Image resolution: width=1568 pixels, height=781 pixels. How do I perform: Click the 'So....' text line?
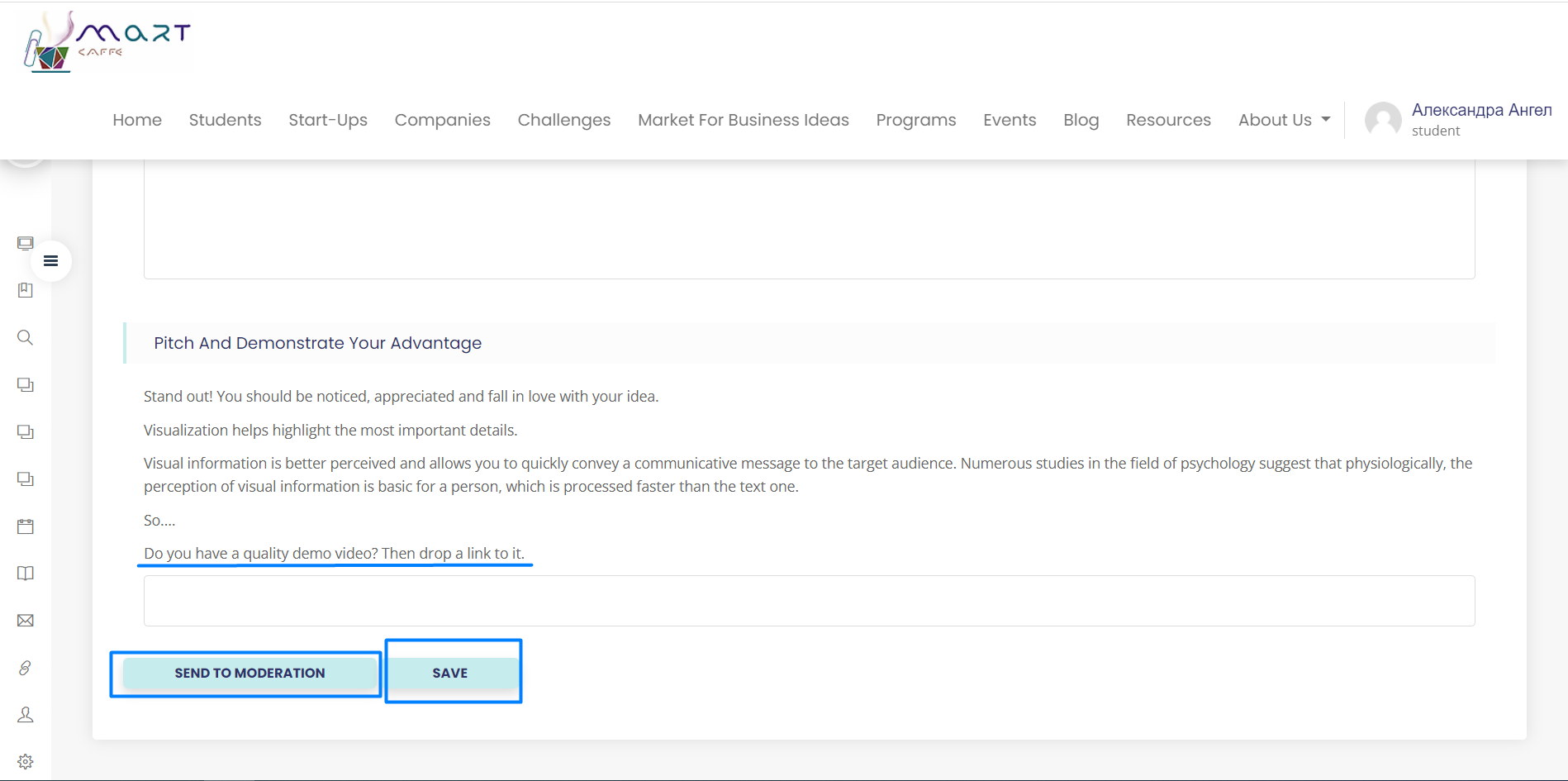click(159, 520)
